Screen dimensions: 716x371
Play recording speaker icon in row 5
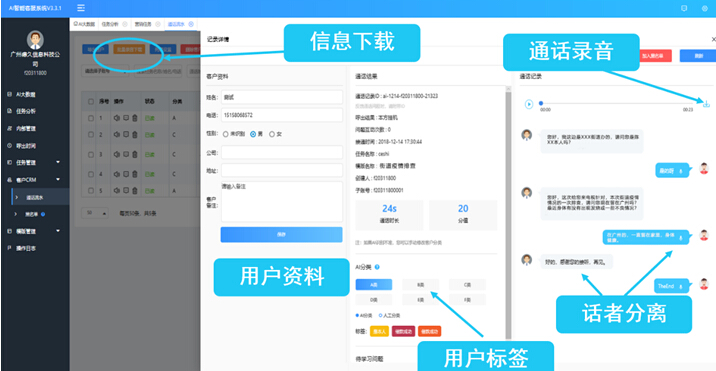point(117,190)
